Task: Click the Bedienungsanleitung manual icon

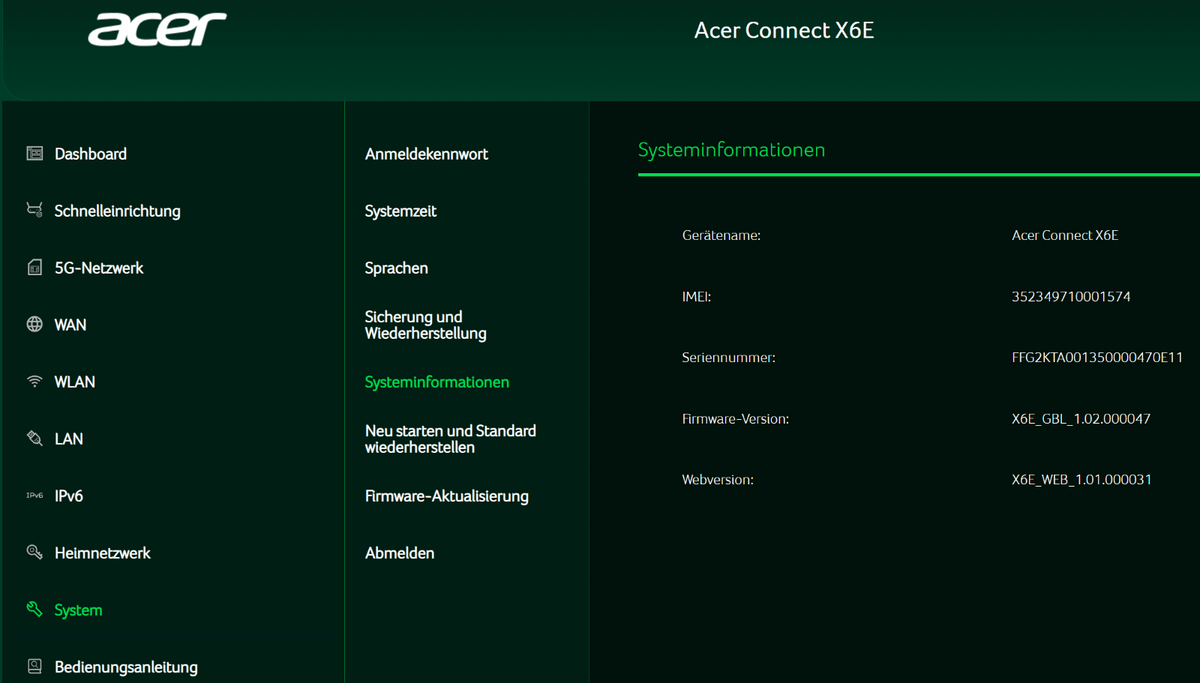Action: [35, 667]
